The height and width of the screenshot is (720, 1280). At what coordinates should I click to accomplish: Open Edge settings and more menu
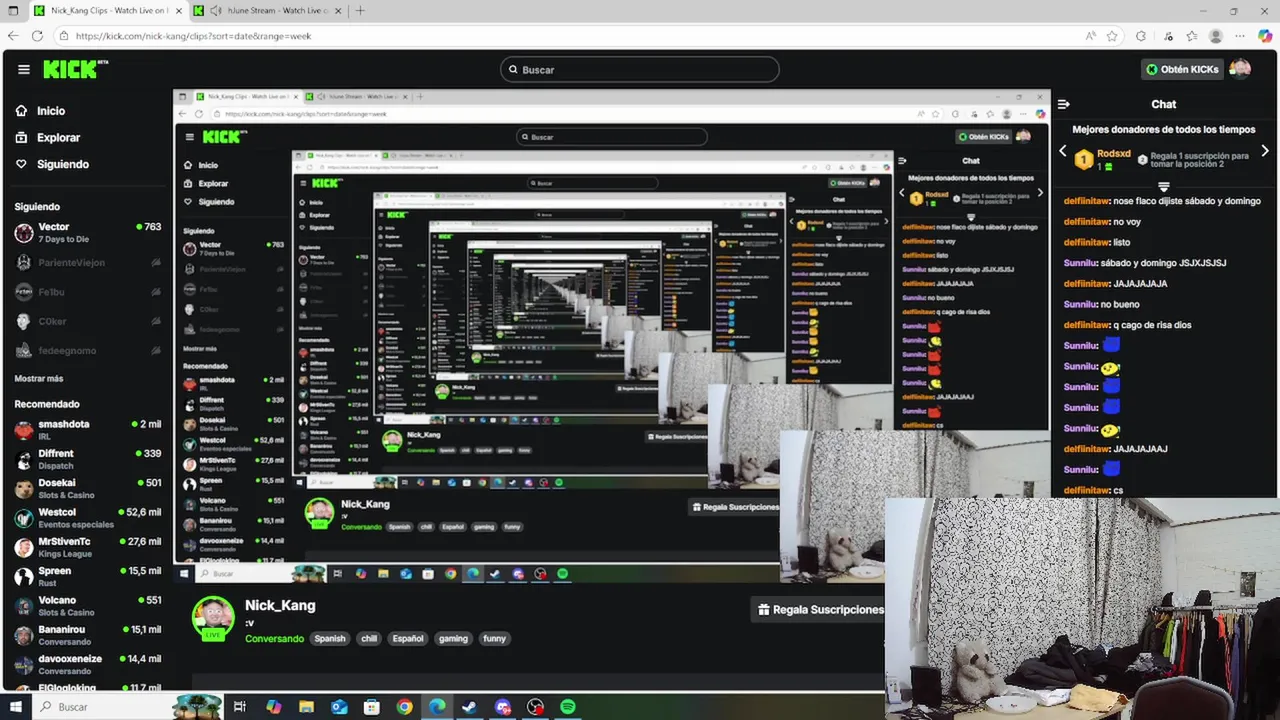(x=1241, y=36)
